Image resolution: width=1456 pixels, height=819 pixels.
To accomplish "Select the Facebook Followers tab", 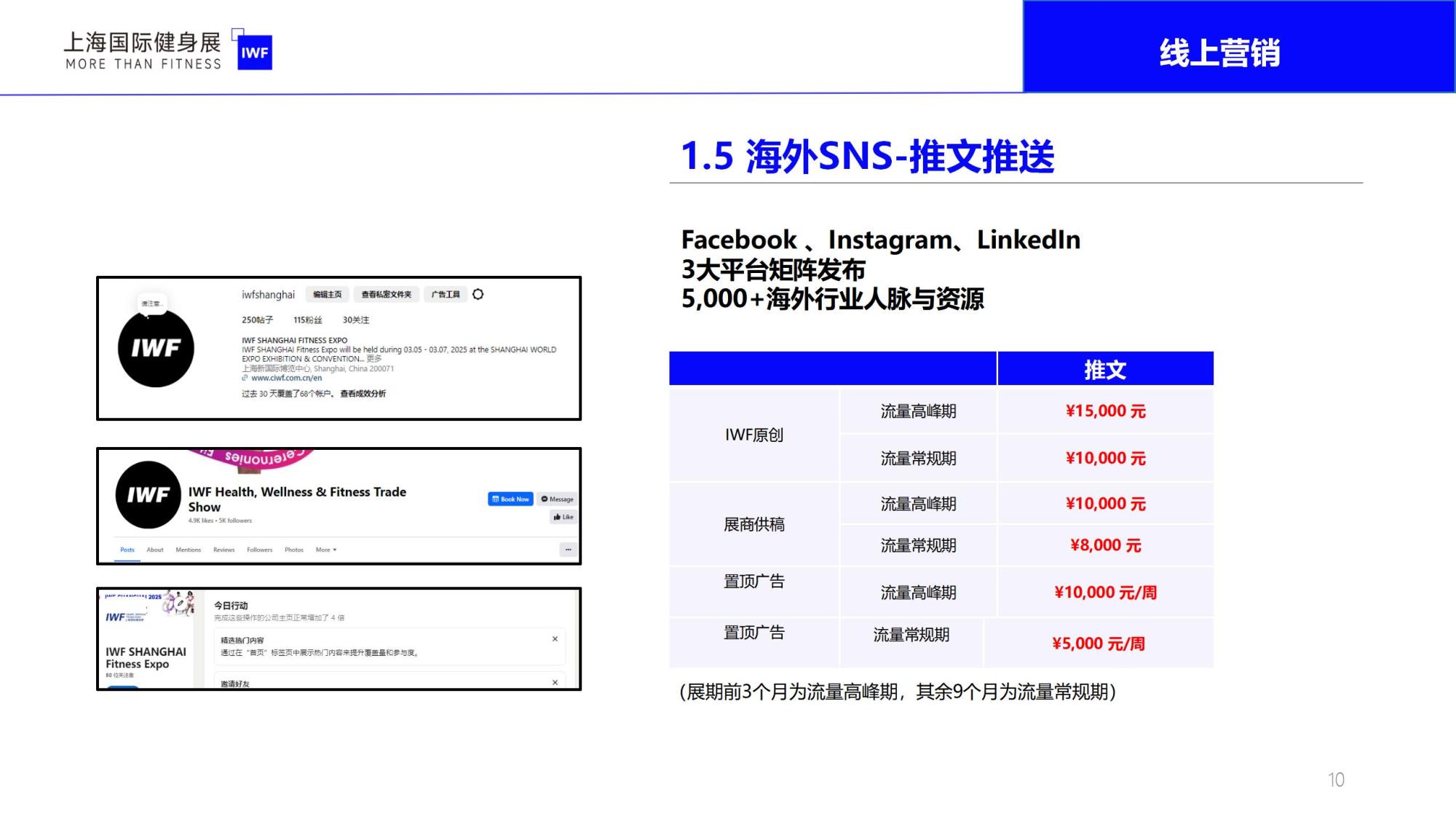I will pos(260,550).
